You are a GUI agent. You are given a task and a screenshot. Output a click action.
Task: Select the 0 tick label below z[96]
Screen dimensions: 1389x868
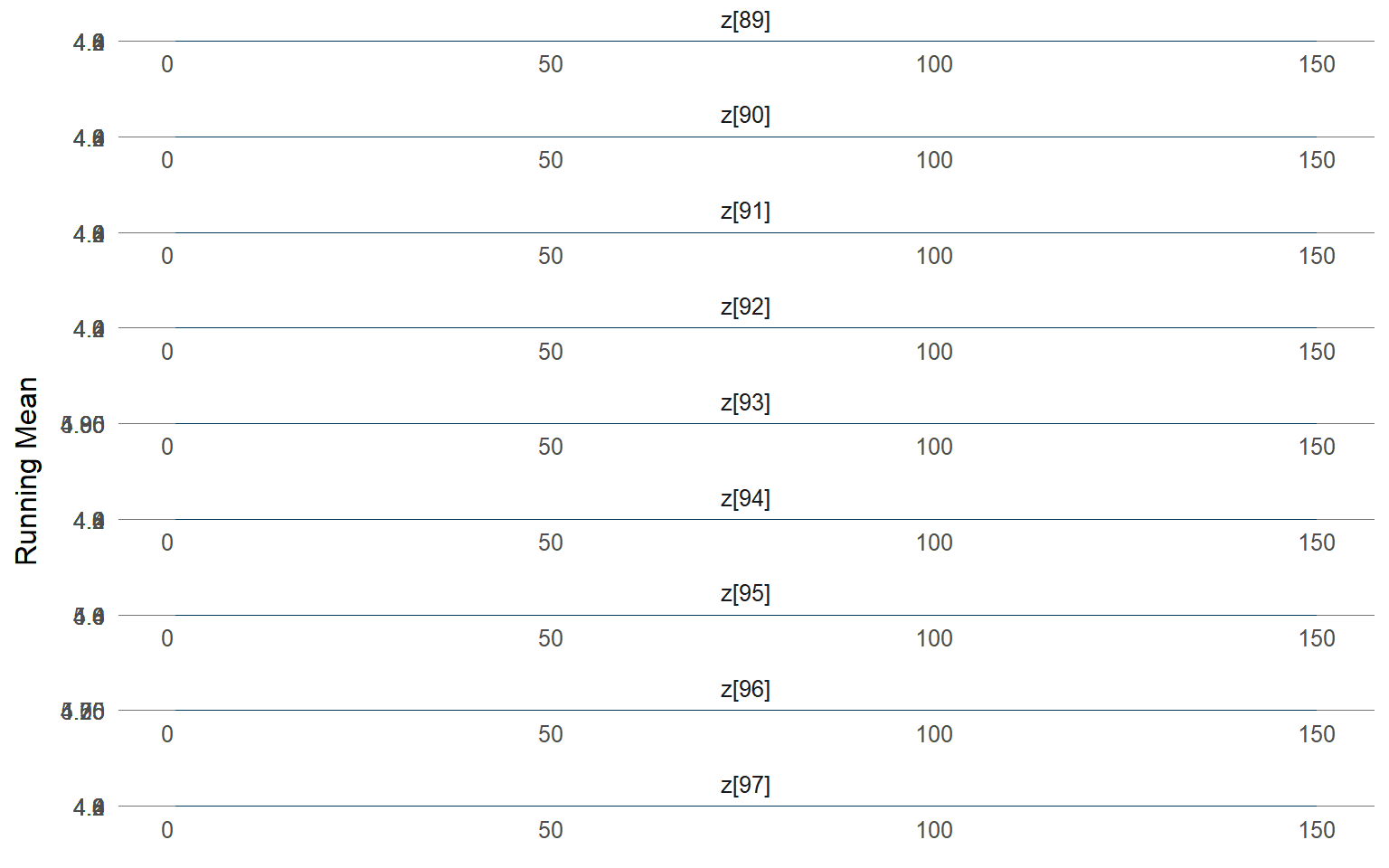coord(167,735)
